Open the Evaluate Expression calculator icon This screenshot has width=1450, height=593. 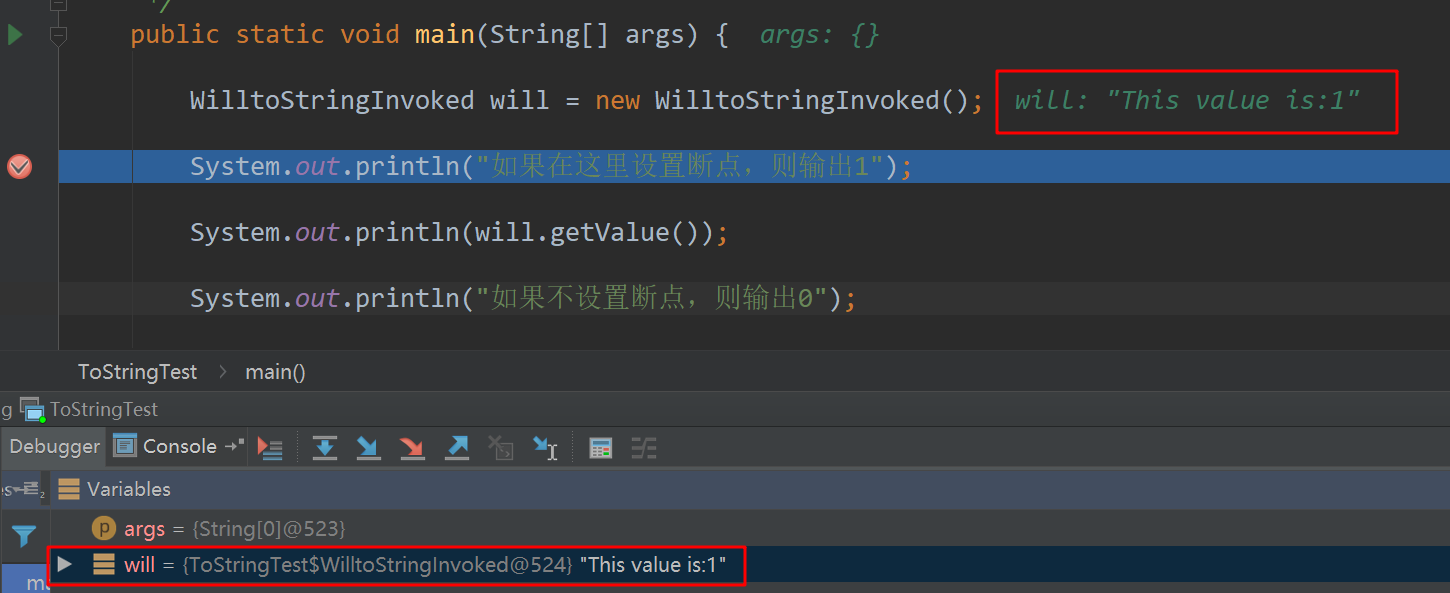pyautogui.click(x=600, y=448)
